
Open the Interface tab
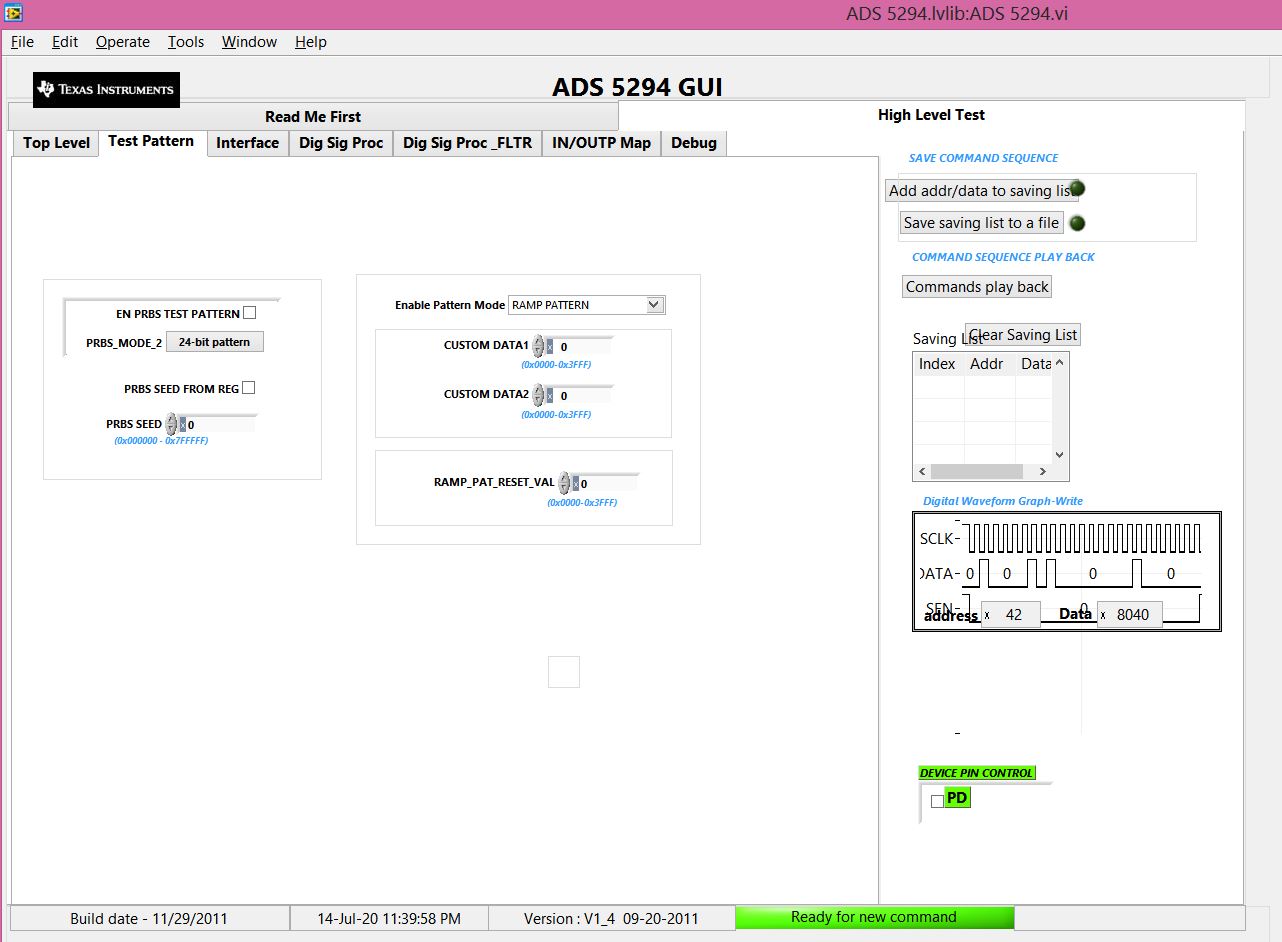(247, 143)
